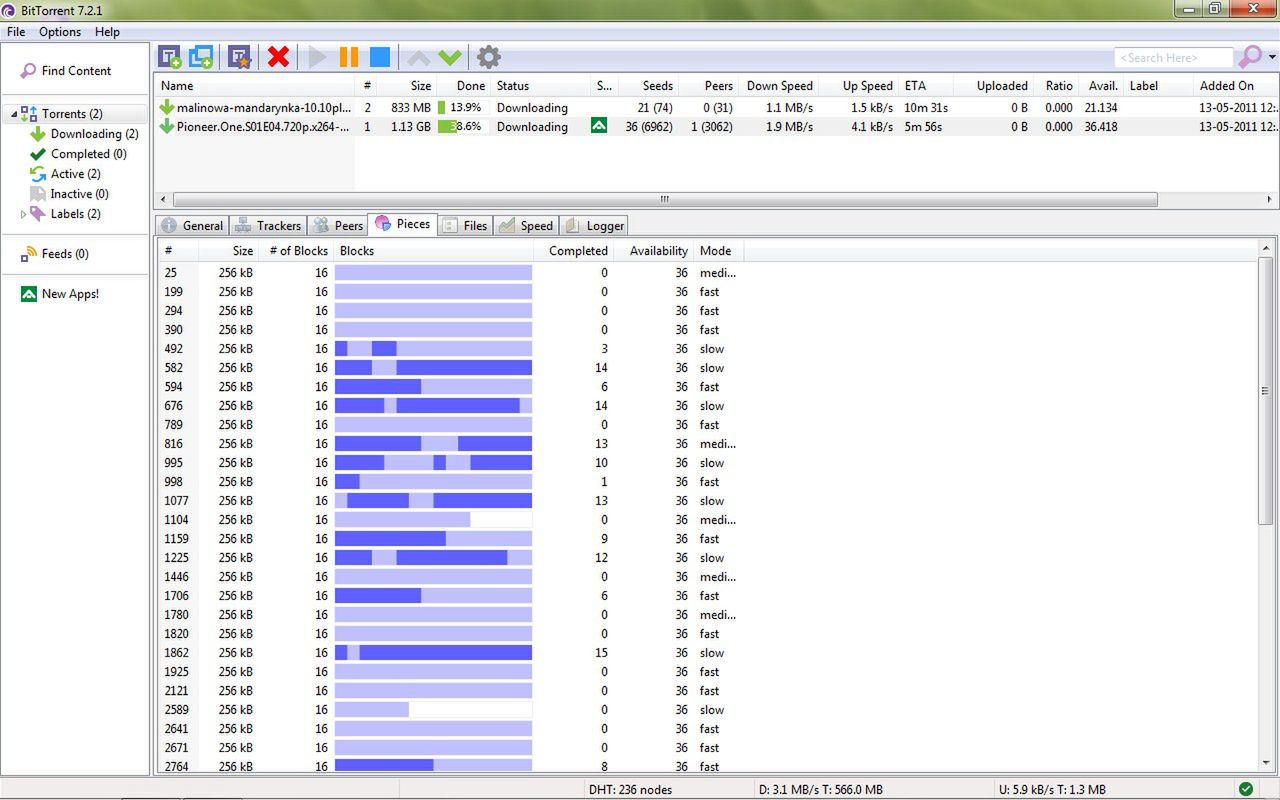Switch to the Trackers tab
Viewport: 1280px width, 800px height.
coord(268,226)
